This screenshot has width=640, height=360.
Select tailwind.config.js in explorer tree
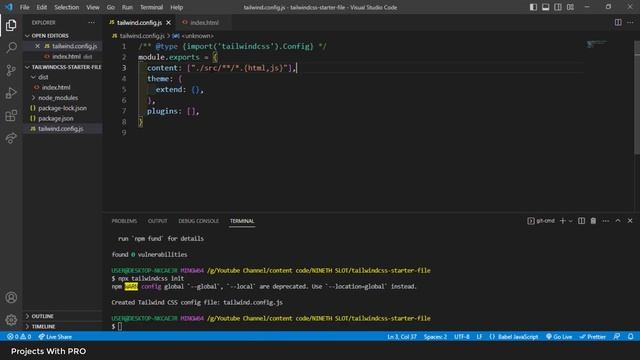click(62, 129)
